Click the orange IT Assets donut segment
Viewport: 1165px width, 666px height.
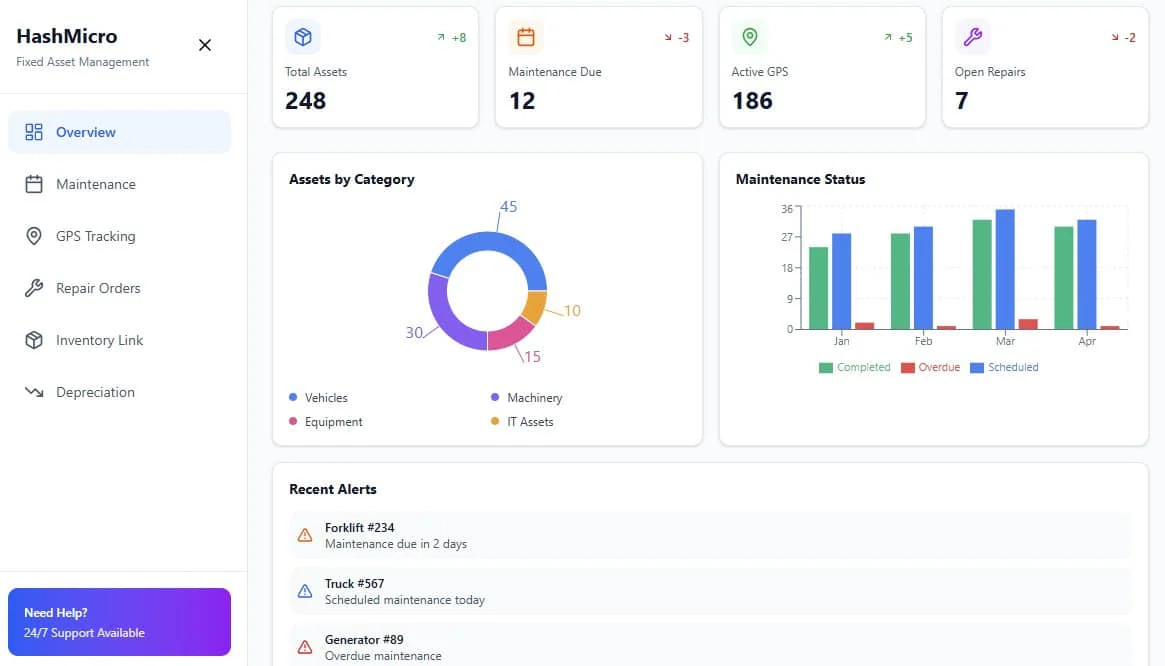pos(536,305)
